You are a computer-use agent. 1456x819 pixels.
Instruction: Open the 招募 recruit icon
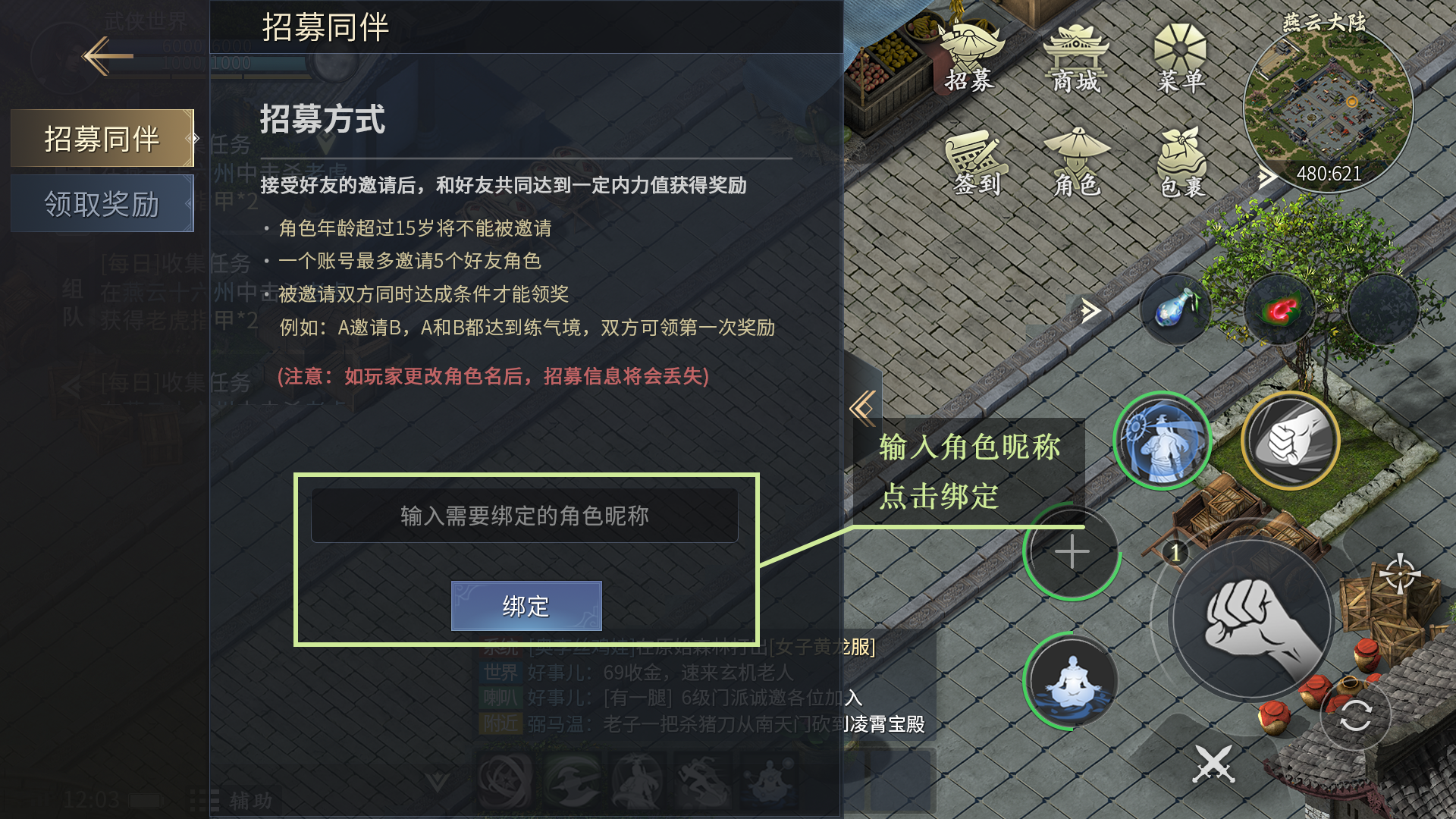[970, 57]
